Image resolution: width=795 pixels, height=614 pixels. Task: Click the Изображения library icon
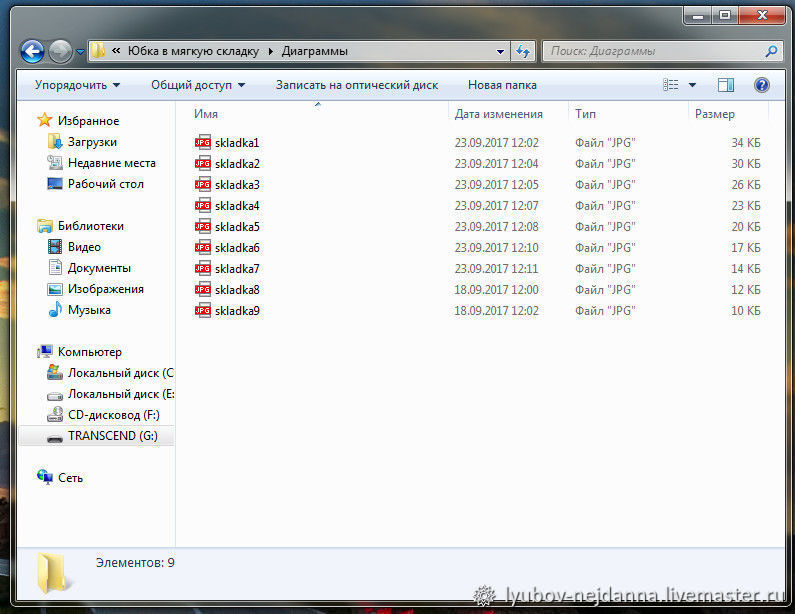(55, 289)
